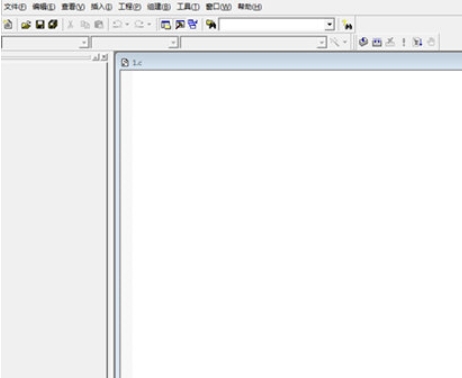The image size is (462, 378).
Task: Toggle breakpoint using the hand icon
Action: tap(431, 42)
